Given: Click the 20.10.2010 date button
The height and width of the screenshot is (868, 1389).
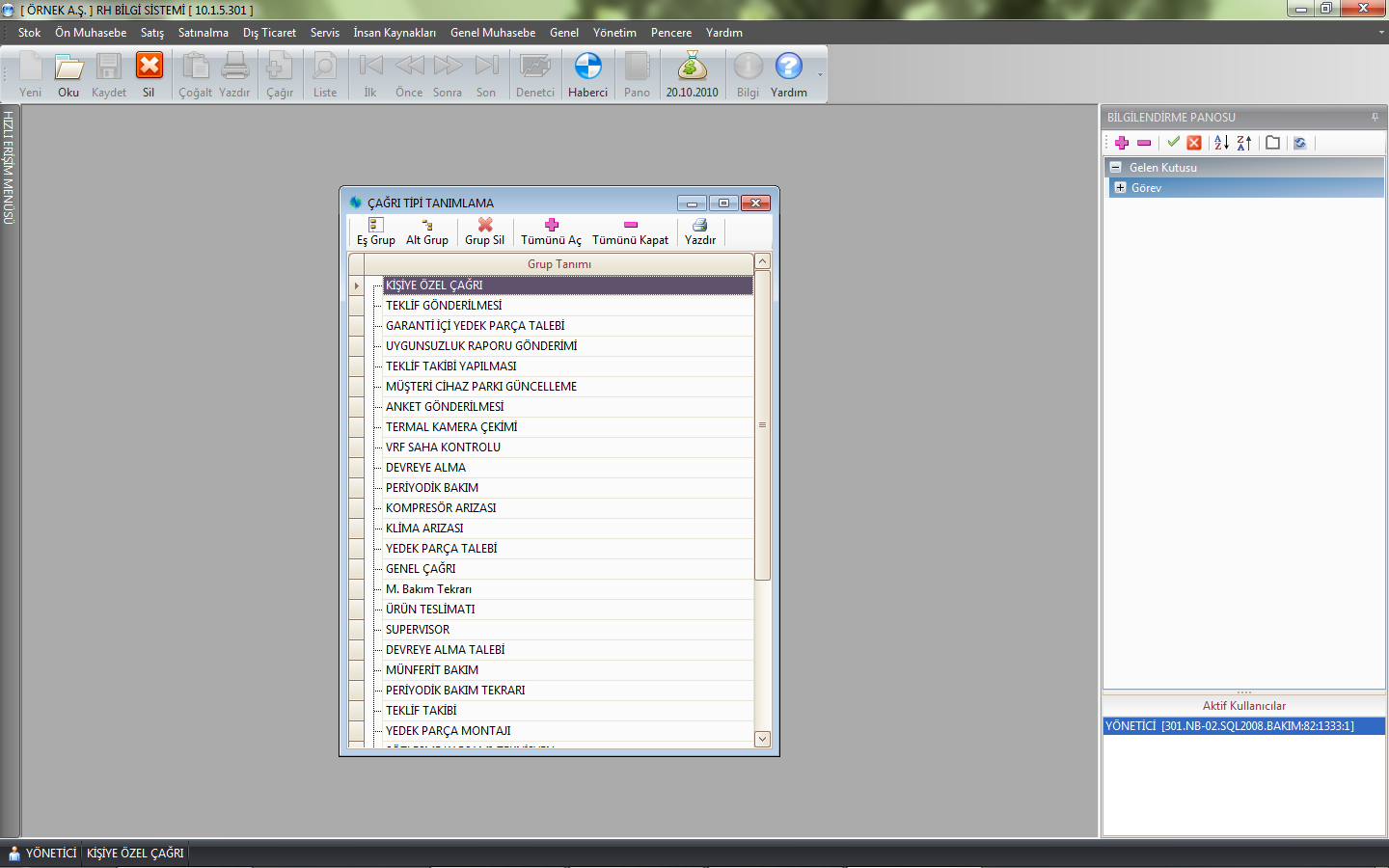Looking at the screenshot, I should (692, 75).
